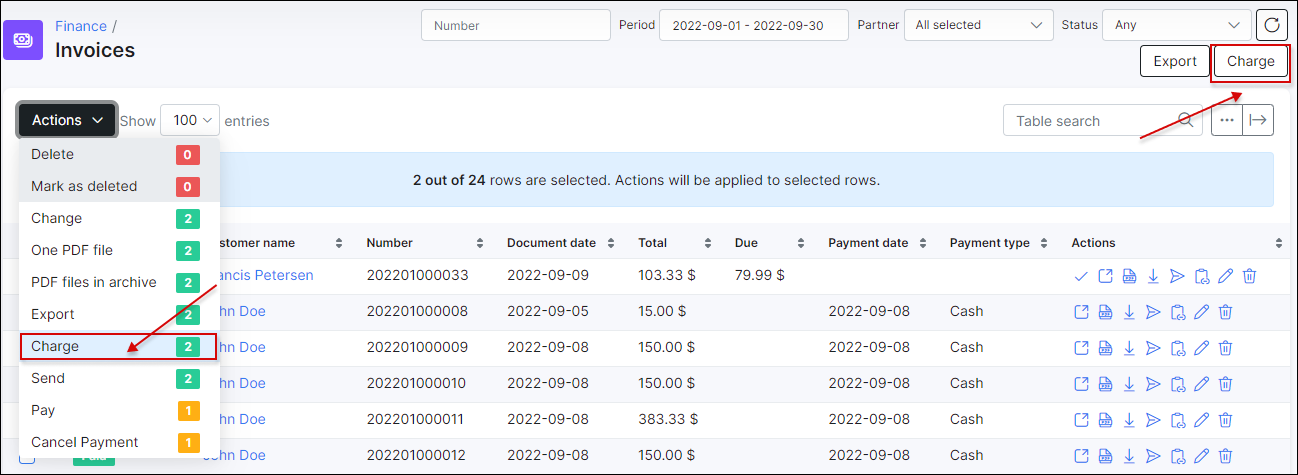Click the Finance module icon
The height and width of the screenshot is (475, 1298).
22,38
